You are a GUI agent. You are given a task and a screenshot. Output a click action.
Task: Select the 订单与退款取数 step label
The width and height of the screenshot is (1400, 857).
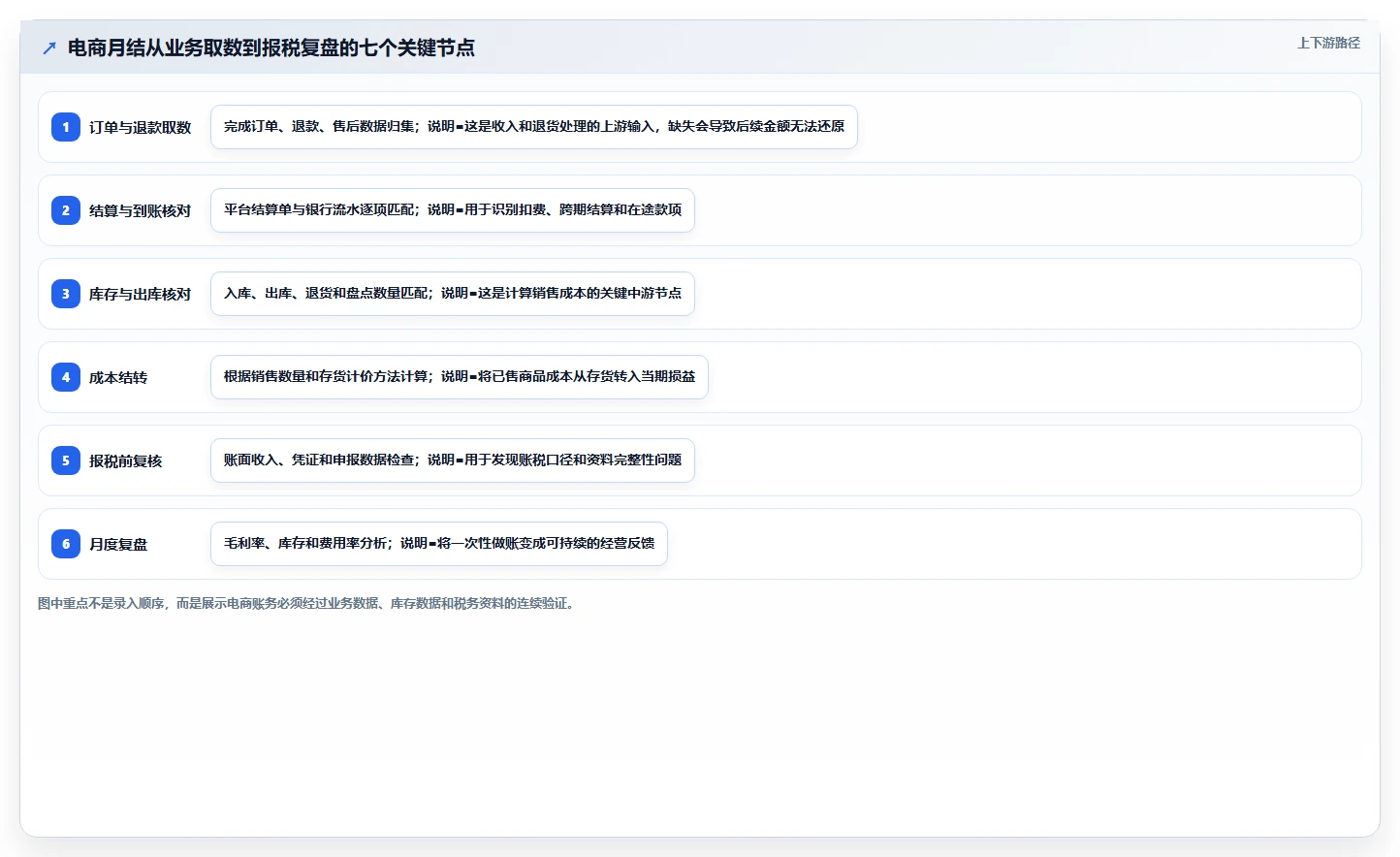[x=141, y=127]
